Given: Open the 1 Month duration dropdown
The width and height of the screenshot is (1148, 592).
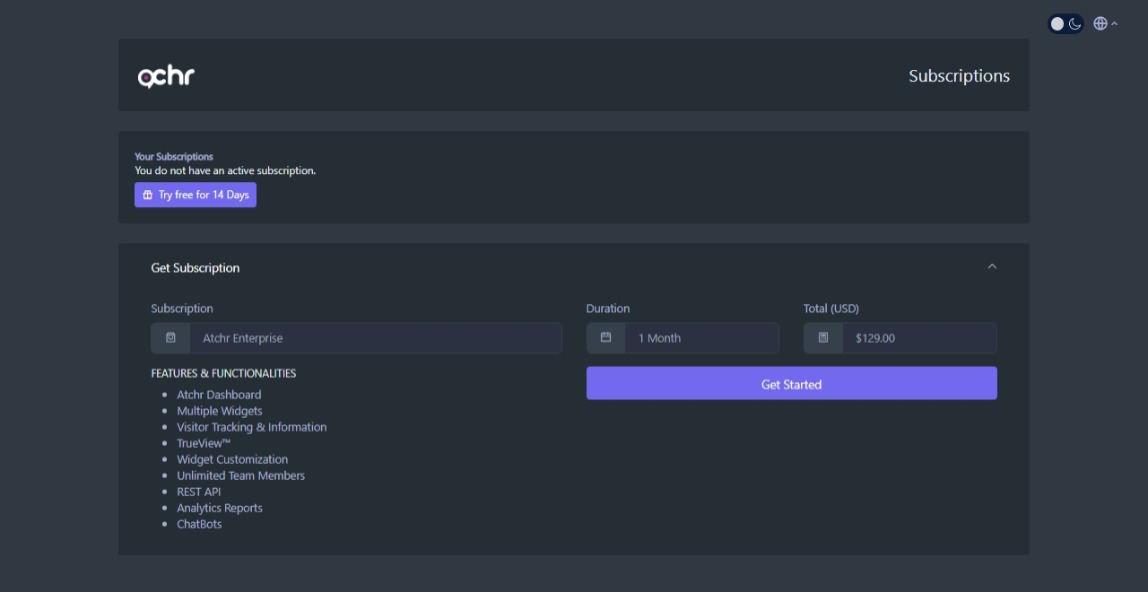Looking at the screenshot, I should [701, 338].
